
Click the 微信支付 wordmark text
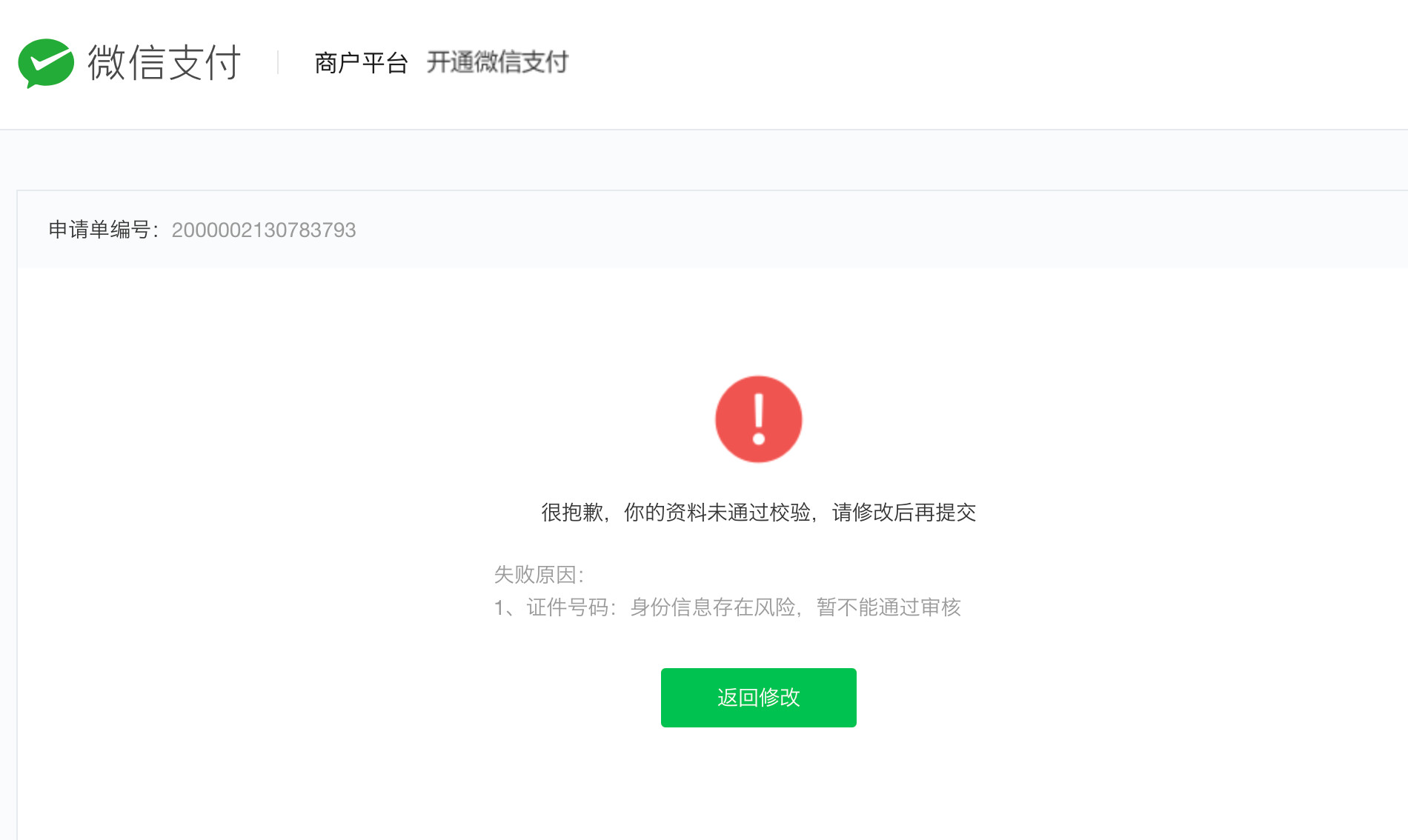point(165,62)
